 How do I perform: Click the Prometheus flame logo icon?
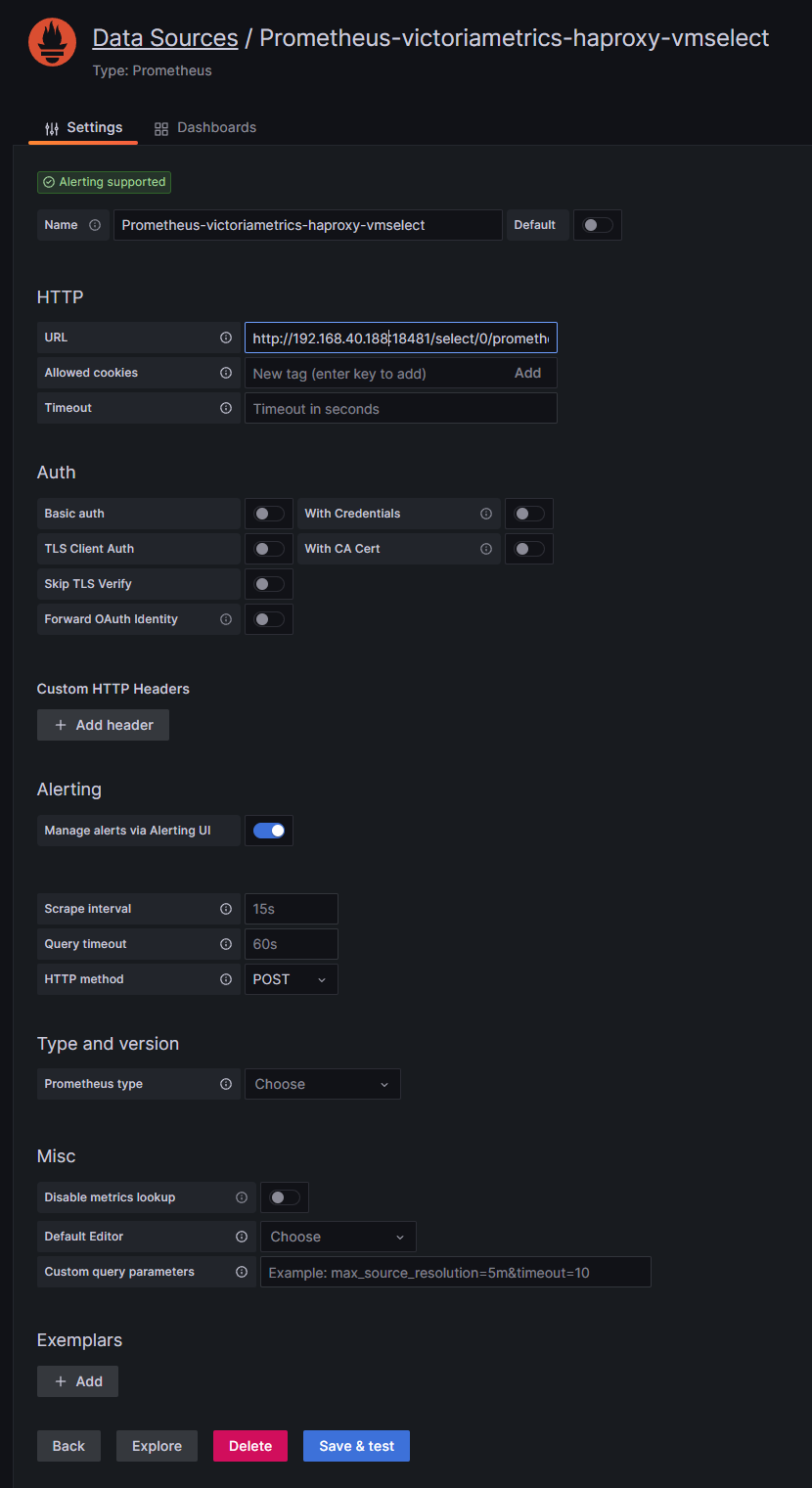(52, 42)
